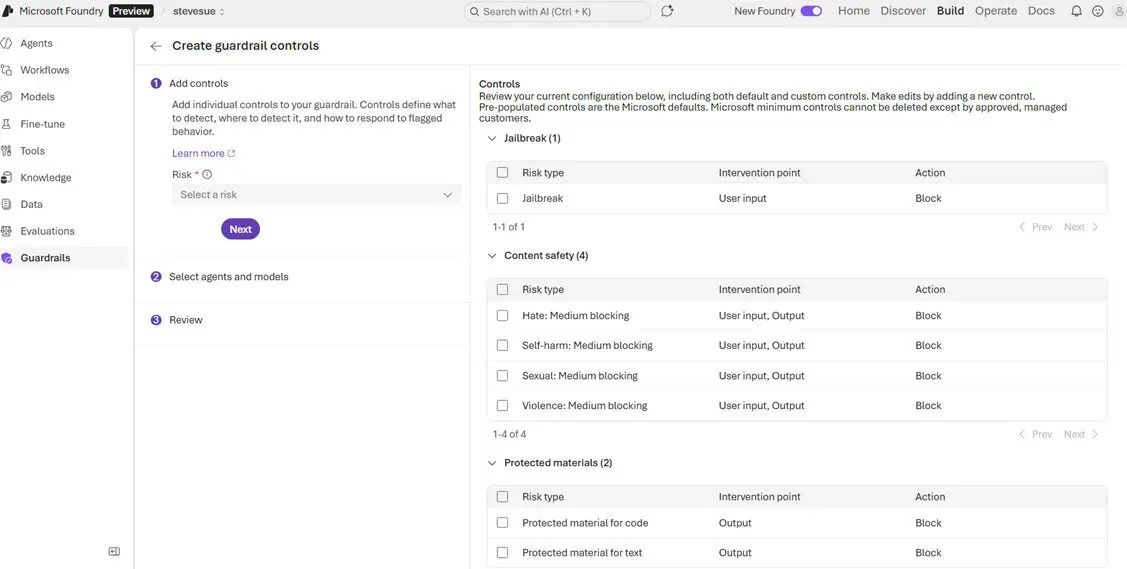Open the Operate tab

(996, 11)
